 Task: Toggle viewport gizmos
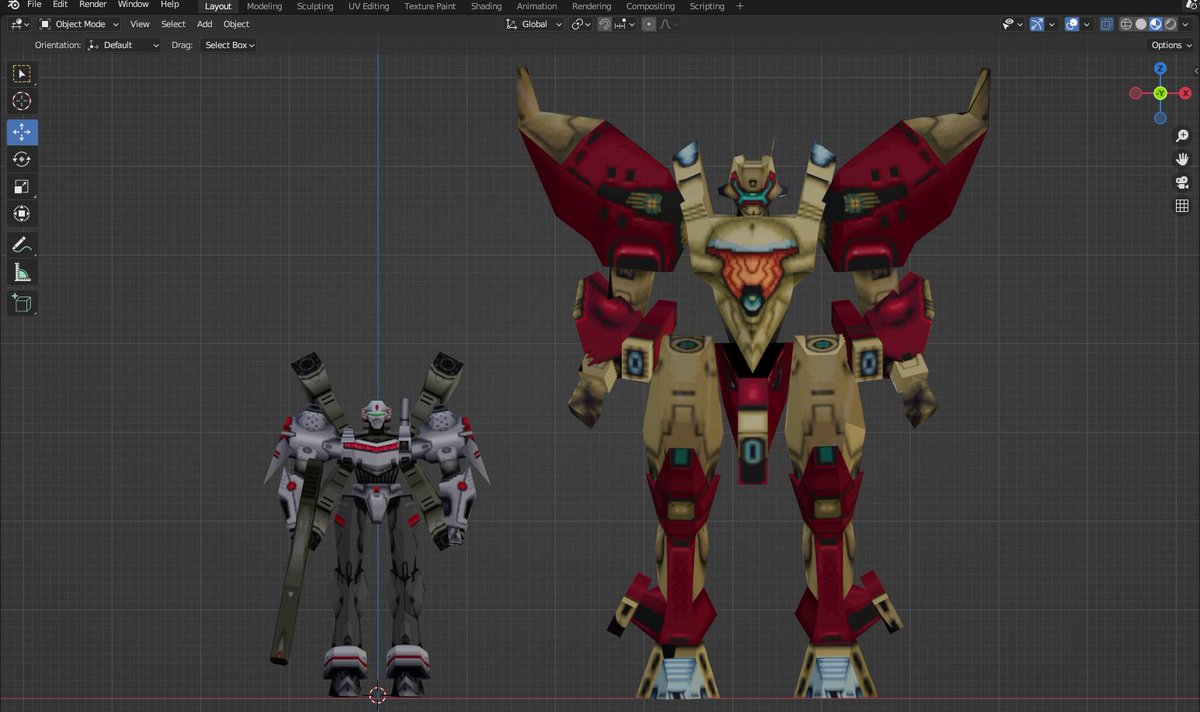1037,24
